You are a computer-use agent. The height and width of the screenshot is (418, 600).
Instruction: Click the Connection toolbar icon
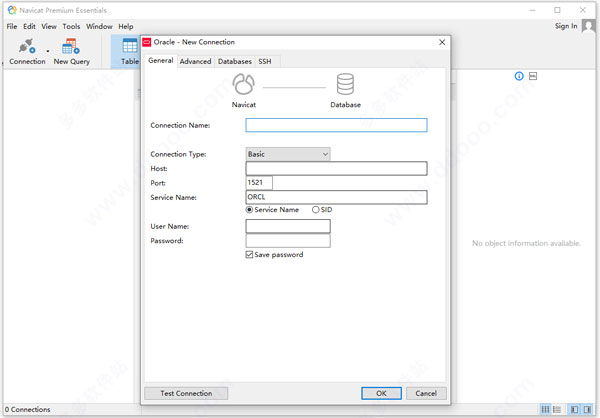pyautogui.click(x=27, y=47)
